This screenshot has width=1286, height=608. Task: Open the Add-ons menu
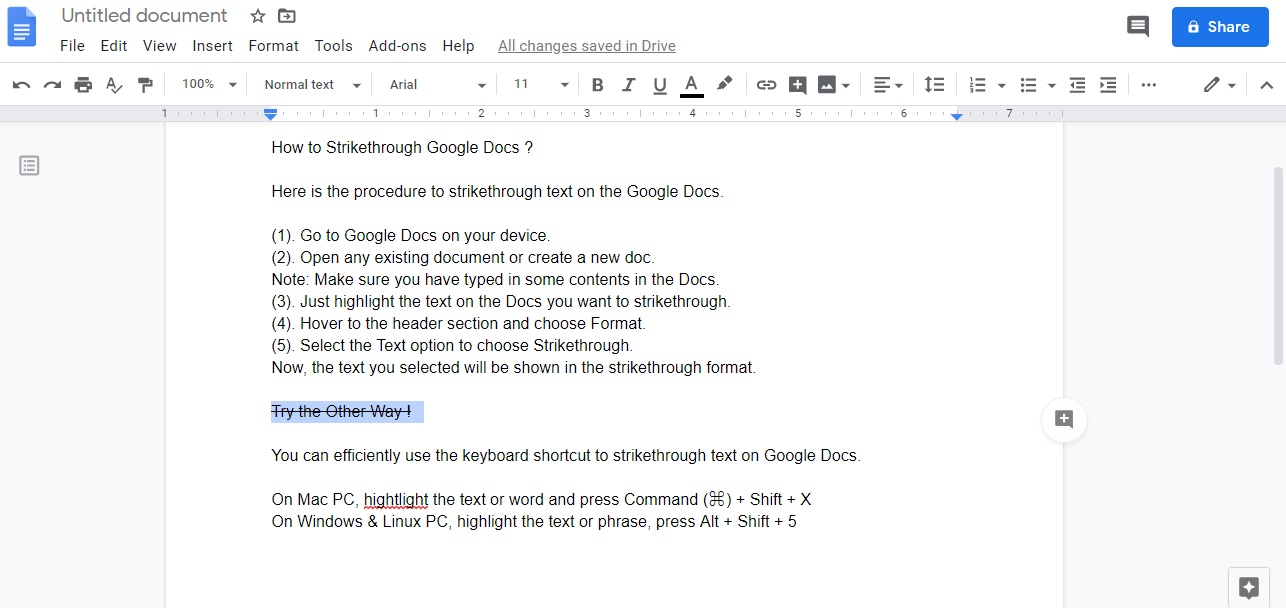click(397, 46)
